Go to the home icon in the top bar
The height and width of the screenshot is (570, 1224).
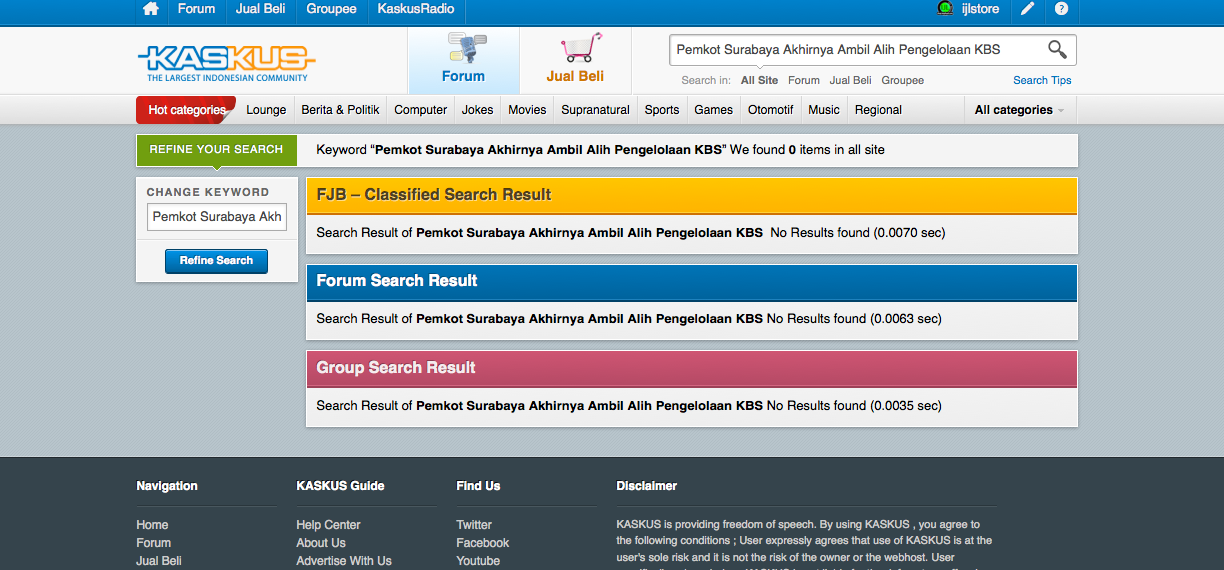coord(151,9)
